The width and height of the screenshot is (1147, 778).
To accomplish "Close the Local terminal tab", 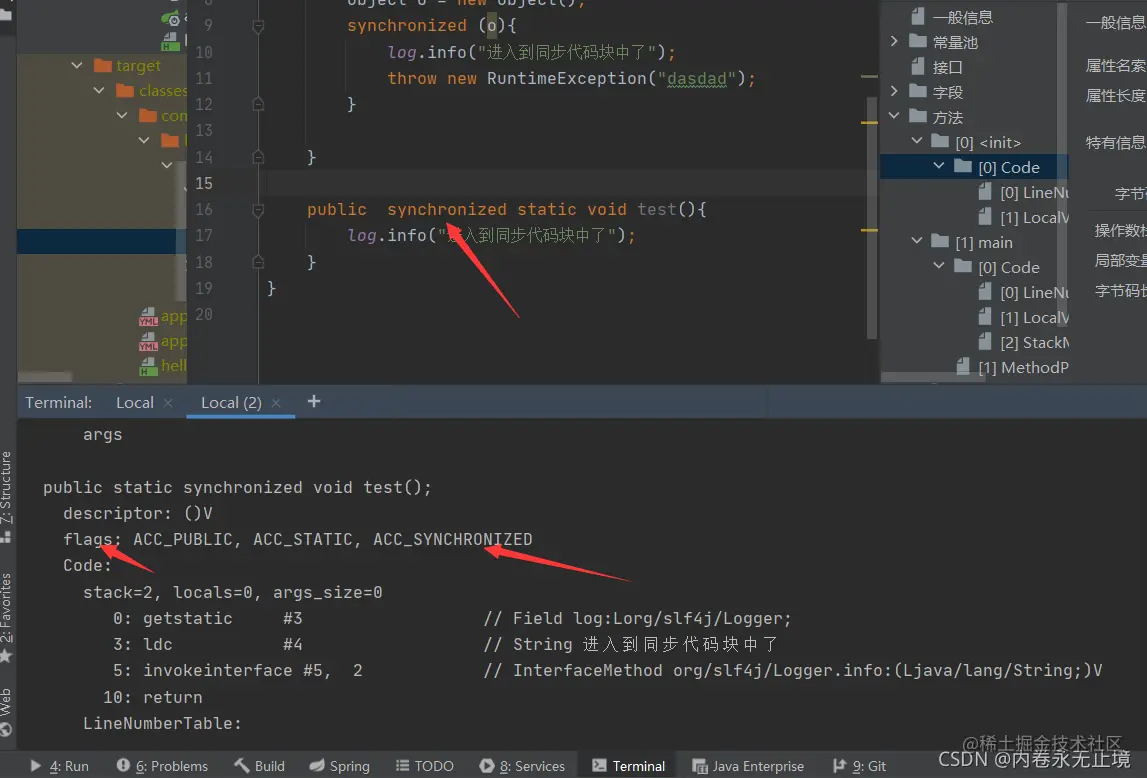I will (168, 403).
